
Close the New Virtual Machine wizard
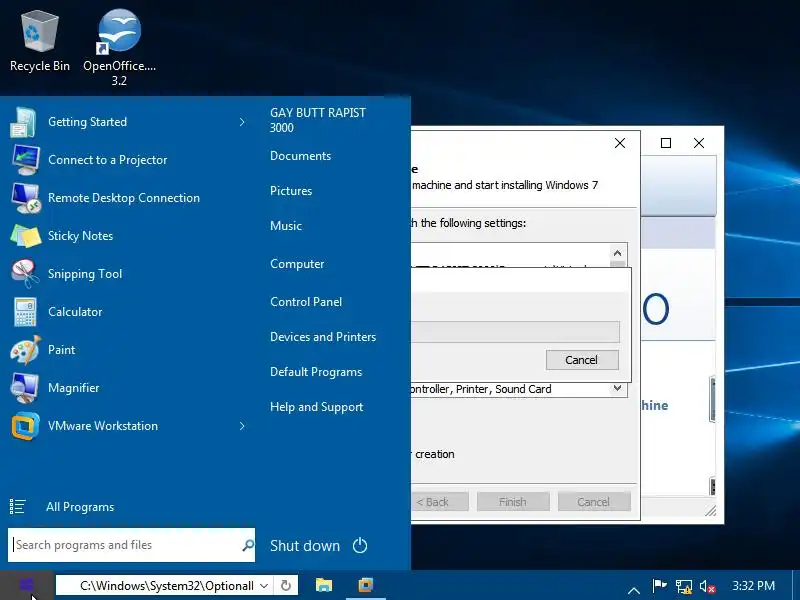620,143
